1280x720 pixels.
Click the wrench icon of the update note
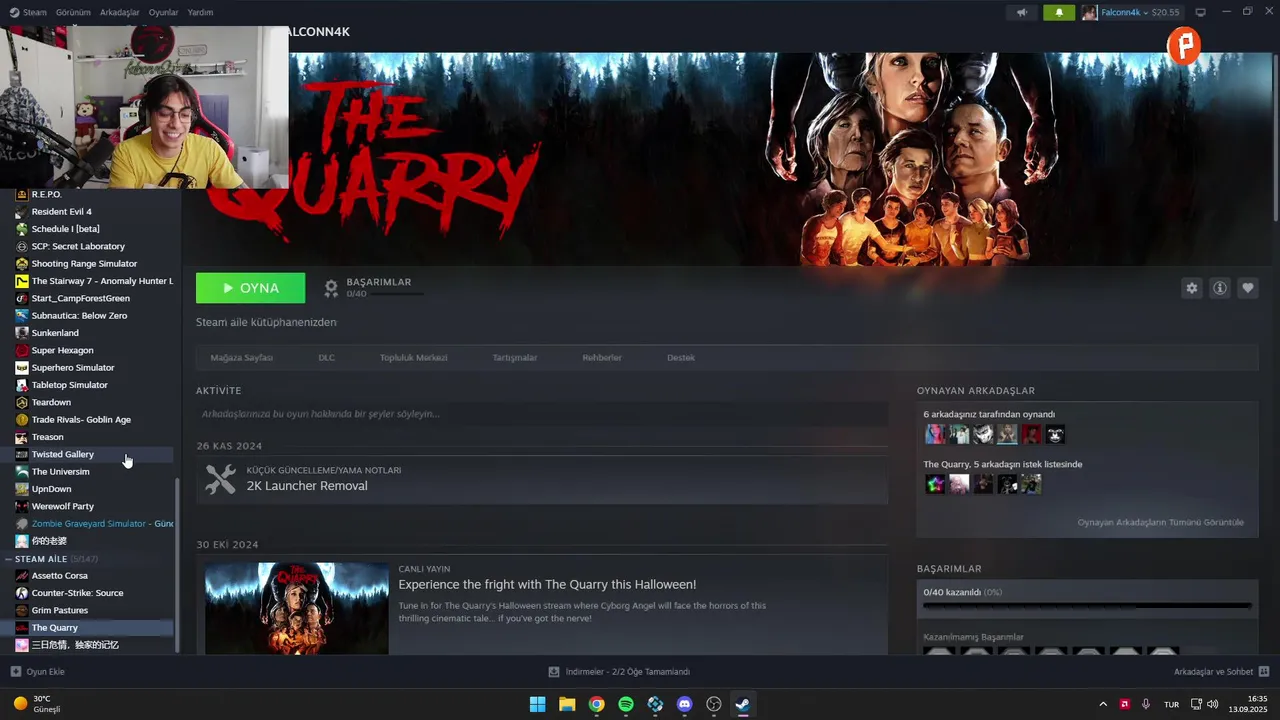click(220, 479)
